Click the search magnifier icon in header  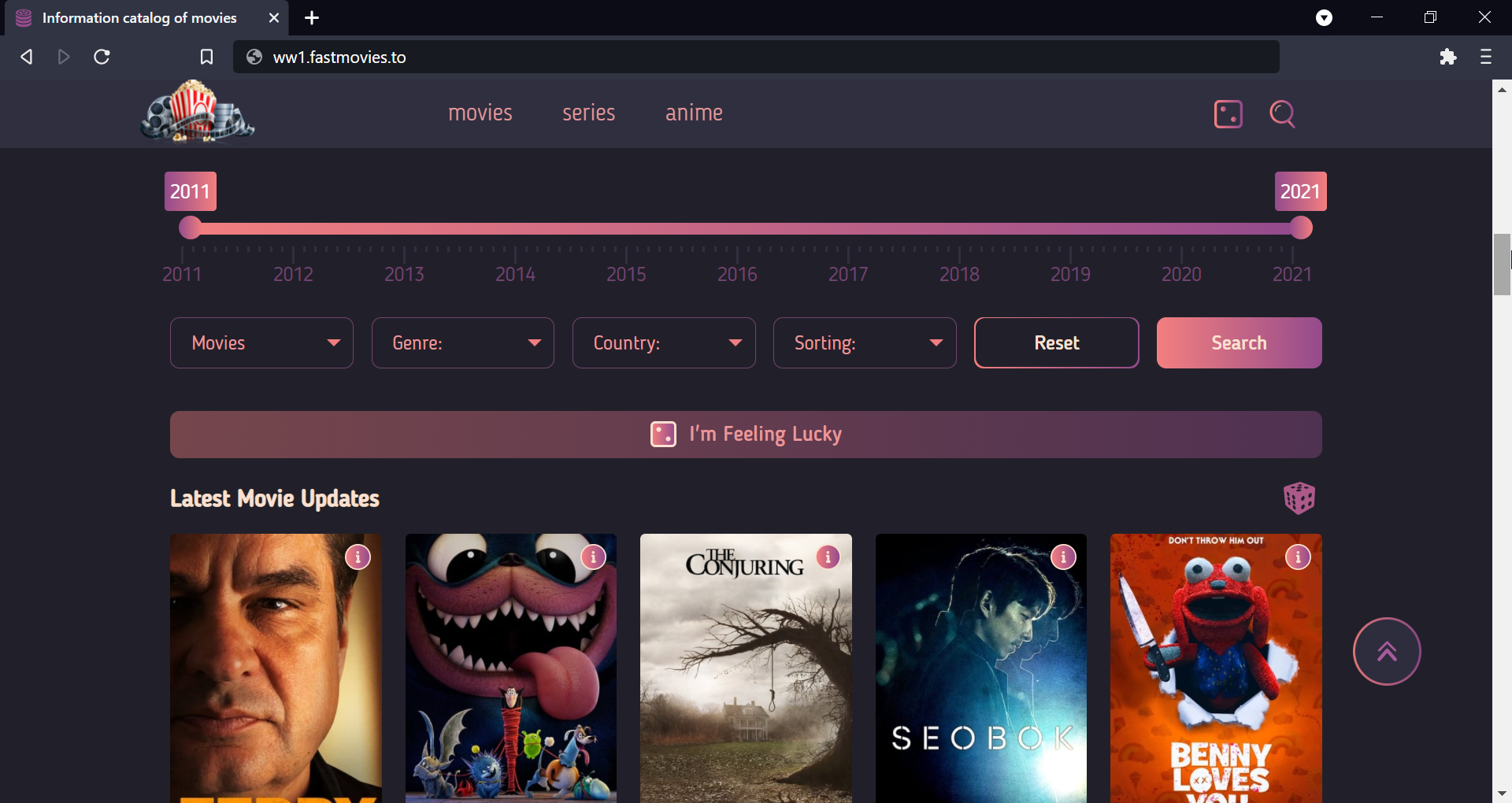(1282, 114)
